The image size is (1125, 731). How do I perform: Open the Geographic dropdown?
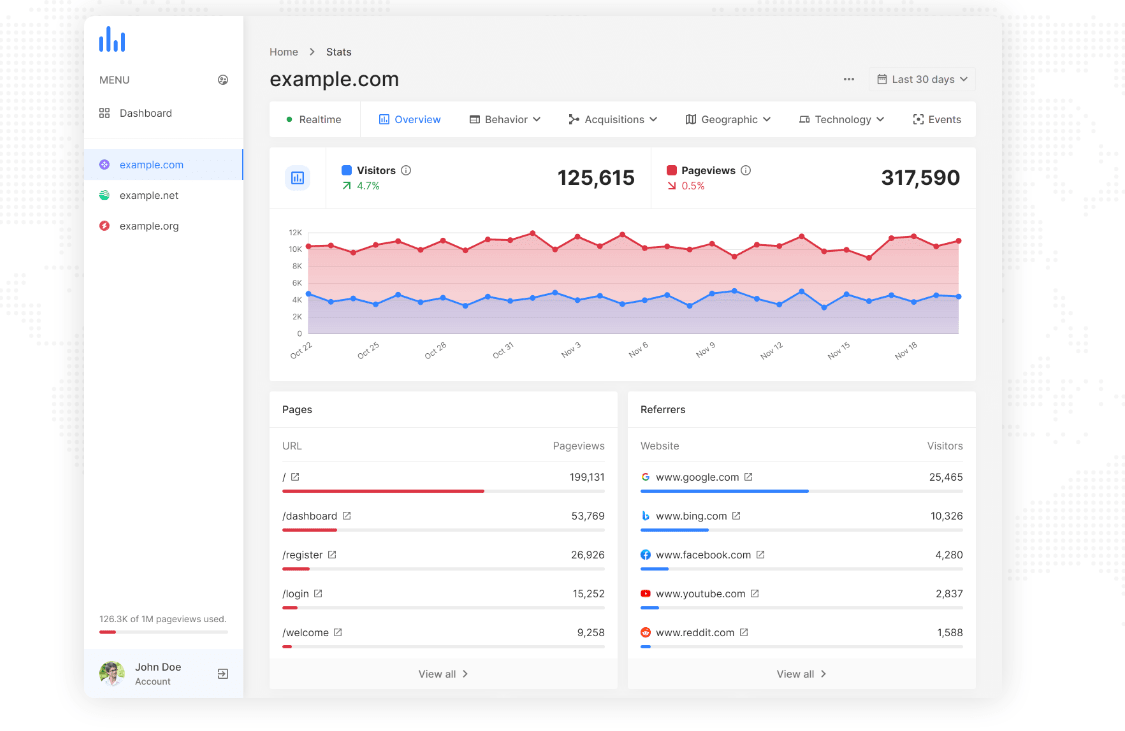coord(728,120)
